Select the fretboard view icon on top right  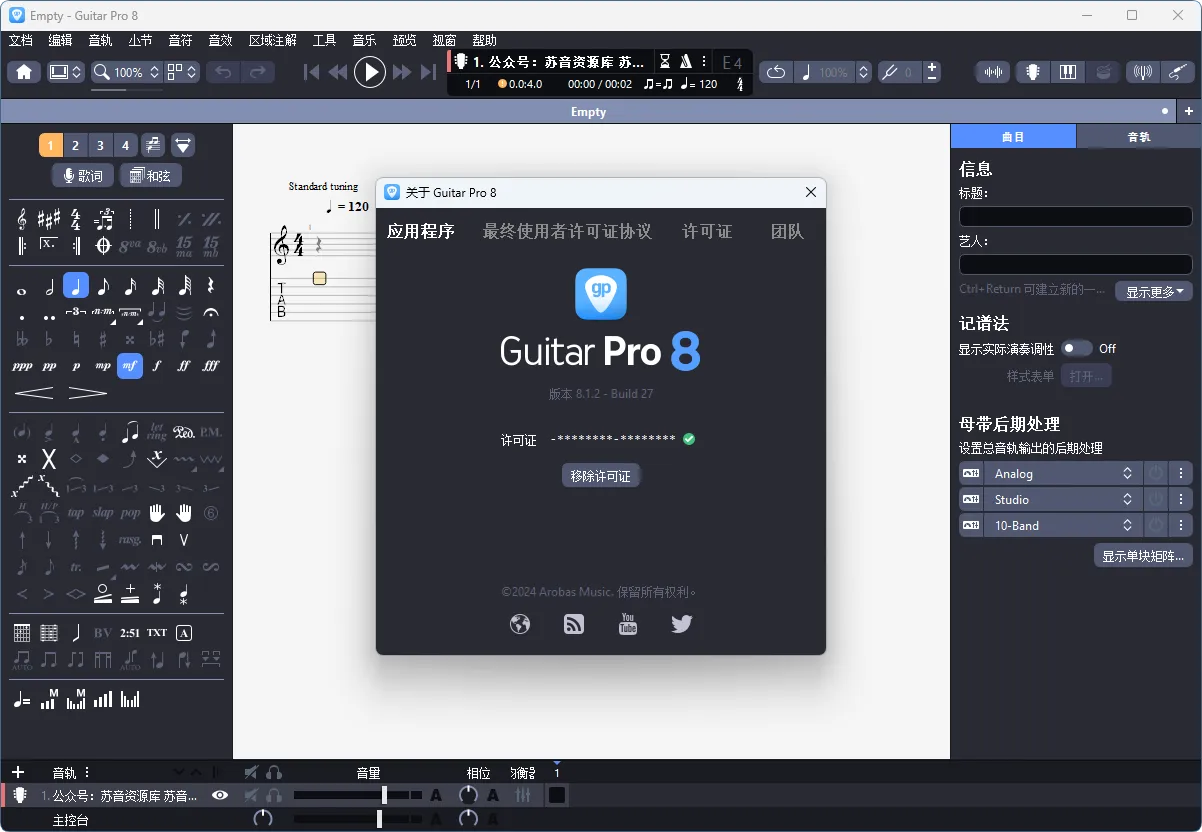[1032, 72]
